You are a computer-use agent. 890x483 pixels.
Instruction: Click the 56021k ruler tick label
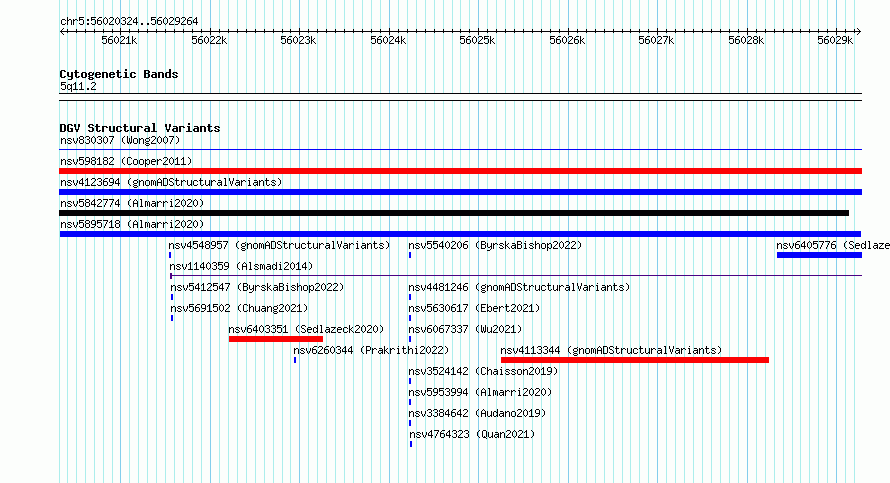[119, 40]
